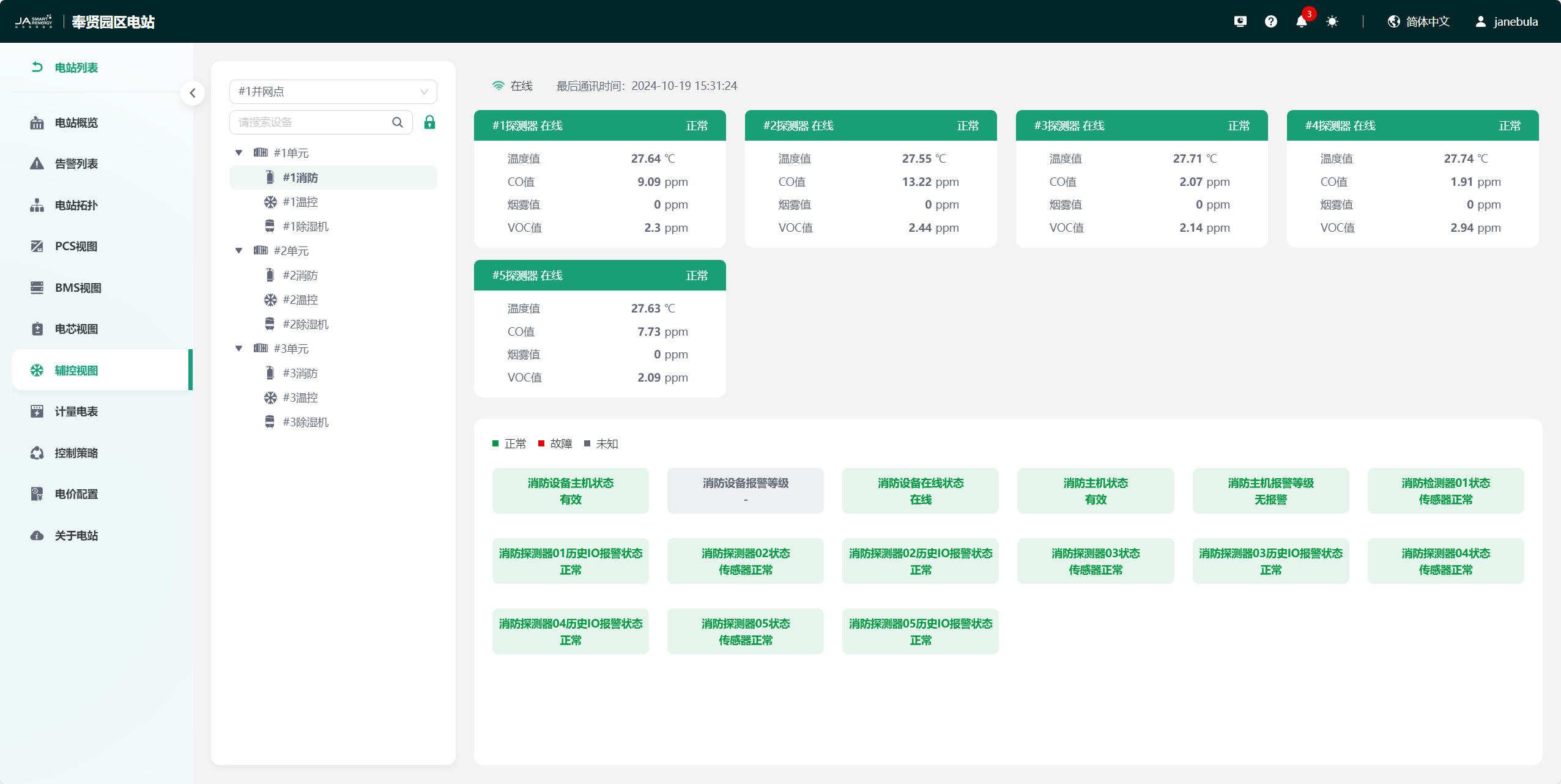The width and height of the screenshot is (1561, 784).
Task: Toggle the light/dark theme sun icon
Action: (1332, 22)
